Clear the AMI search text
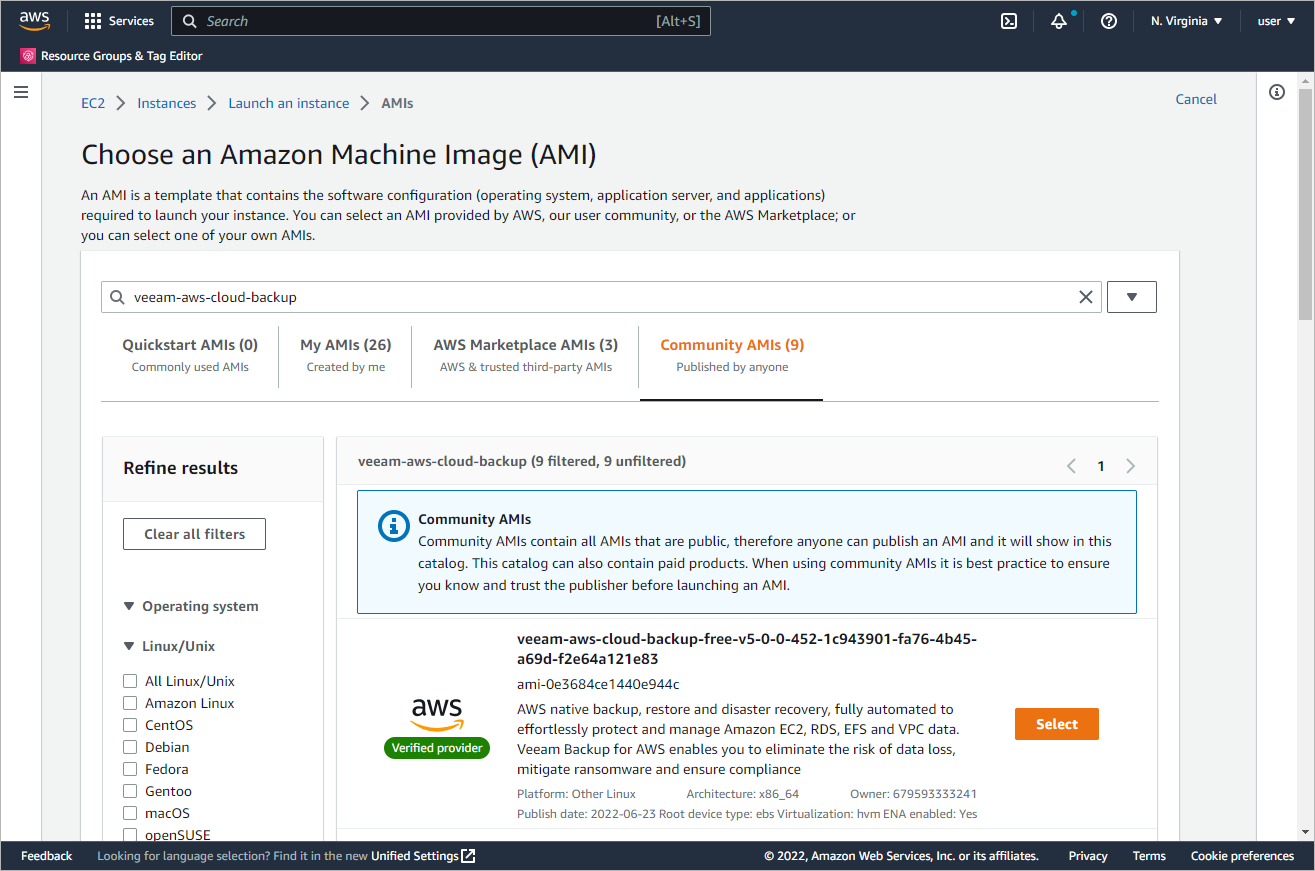The image size is (1315, 871). [1085, 297]
